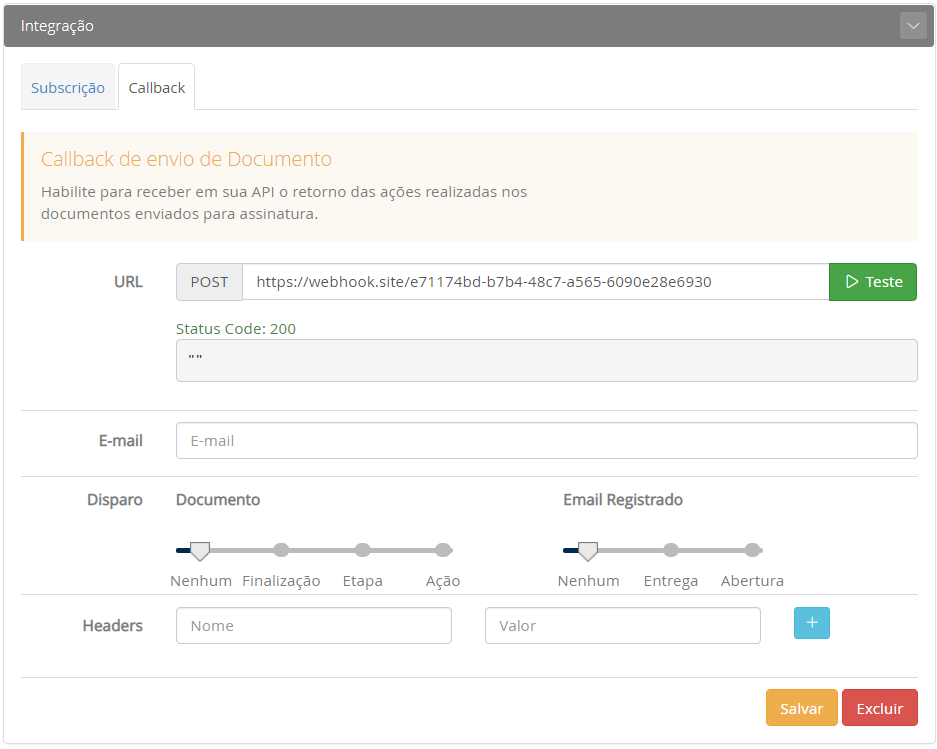Set Email Registrado slider to Abertura
This screenshot has height=749, width=937.
(752, 550)
